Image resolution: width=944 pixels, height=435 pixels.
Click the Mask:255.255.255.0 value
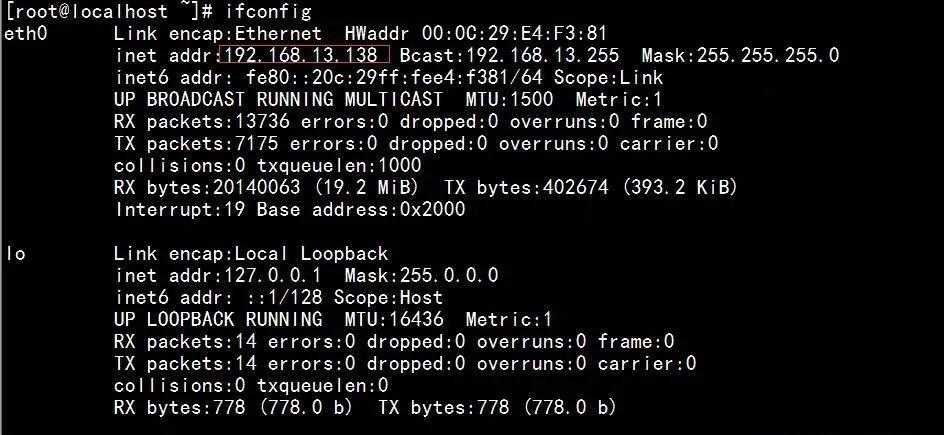pyautogui.click(x=740, y=55)
